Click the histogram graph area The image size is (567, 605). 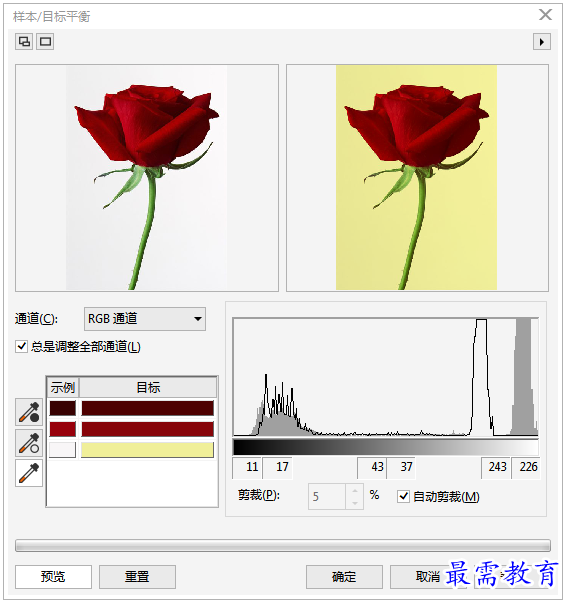[x=386, y=377]
